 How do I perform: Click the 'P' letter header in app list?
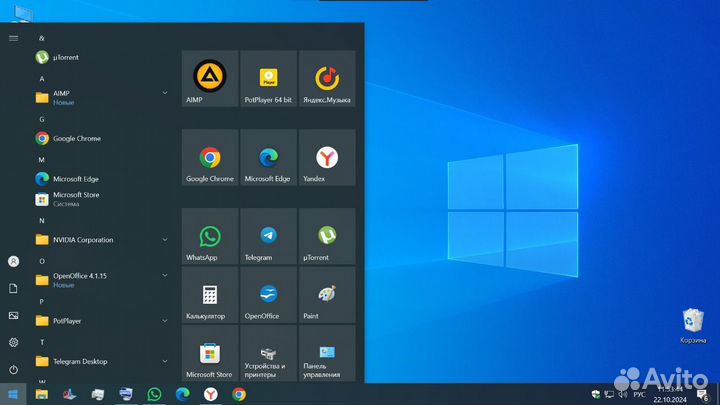pos(42,302)
